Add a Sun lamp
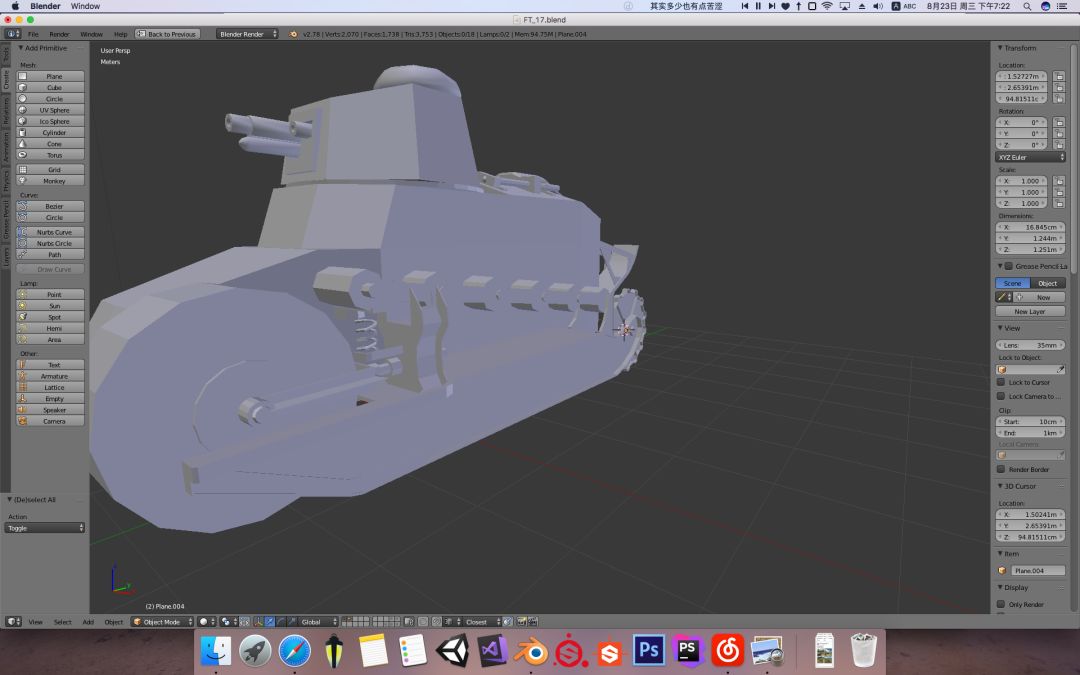This screenshot has width=1080, height=675. coord(54,306)
